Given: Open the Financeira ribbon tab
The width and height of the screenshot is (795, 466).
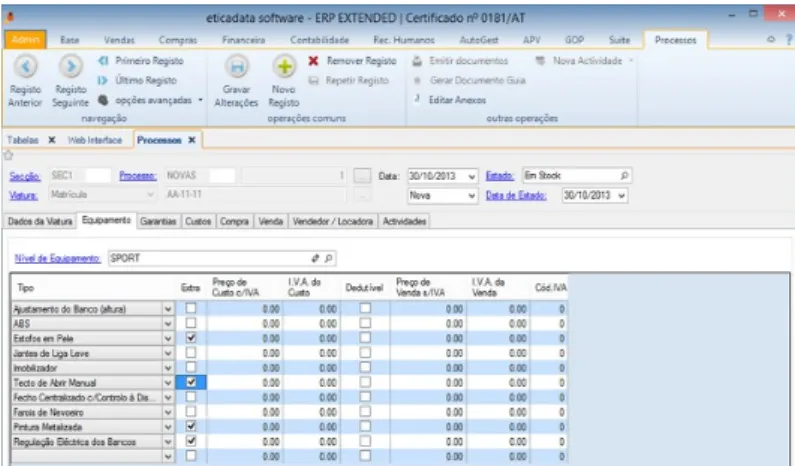Looking at the screenshot, I should [x=243, y=40].
